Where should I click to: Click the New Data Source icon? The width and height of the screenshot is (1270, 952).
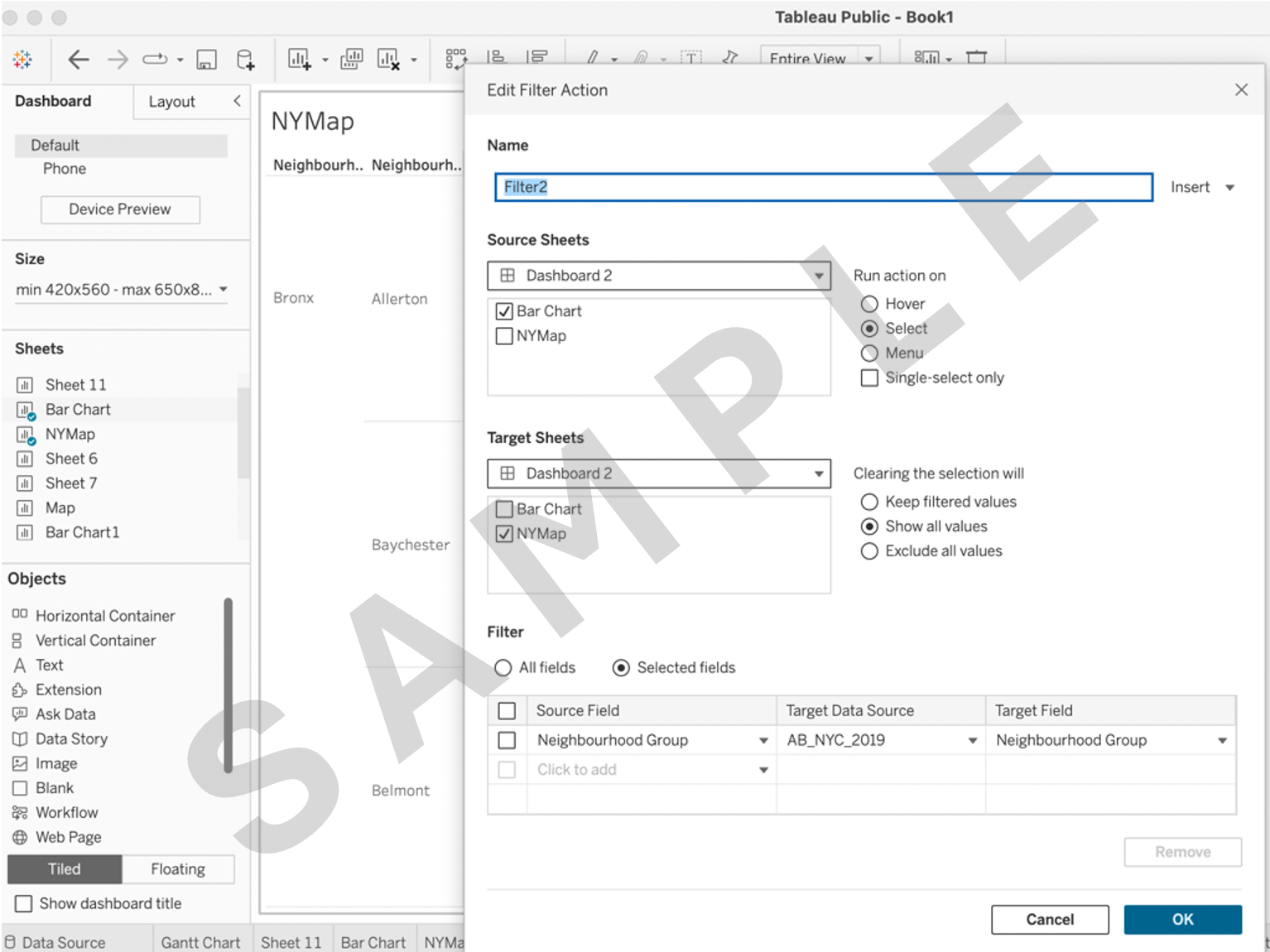click(245, 60)
